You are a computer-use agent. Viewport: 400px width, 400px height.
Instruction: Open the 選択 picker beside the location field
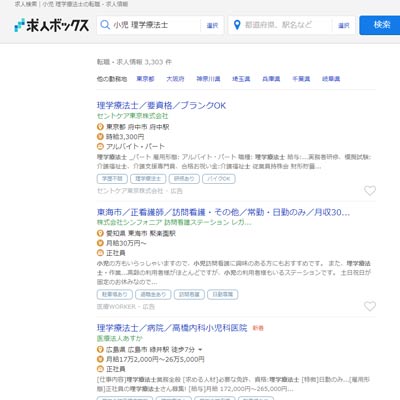click(x=344, y=25)
